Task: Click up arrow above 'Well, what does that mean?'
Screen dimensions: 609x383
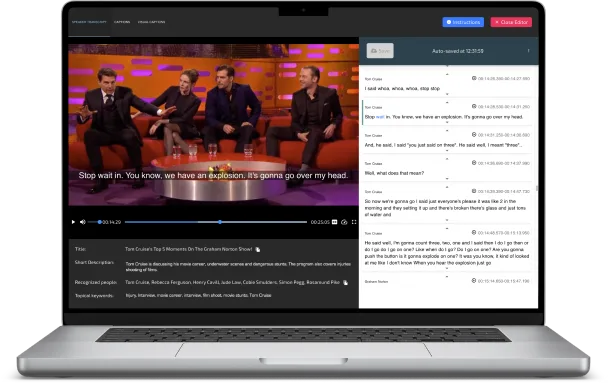Action: point(447,159)
